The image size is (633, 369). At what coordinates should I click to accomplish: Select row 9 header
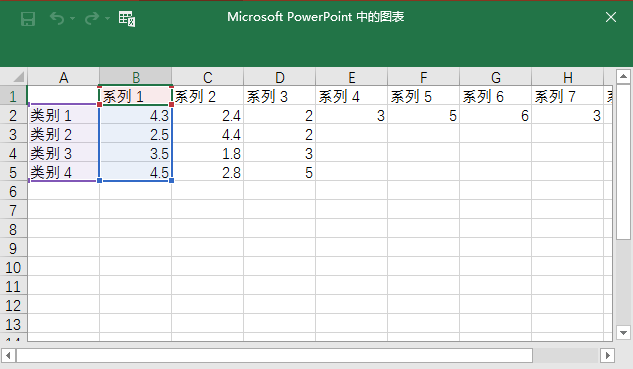point(13,248)
